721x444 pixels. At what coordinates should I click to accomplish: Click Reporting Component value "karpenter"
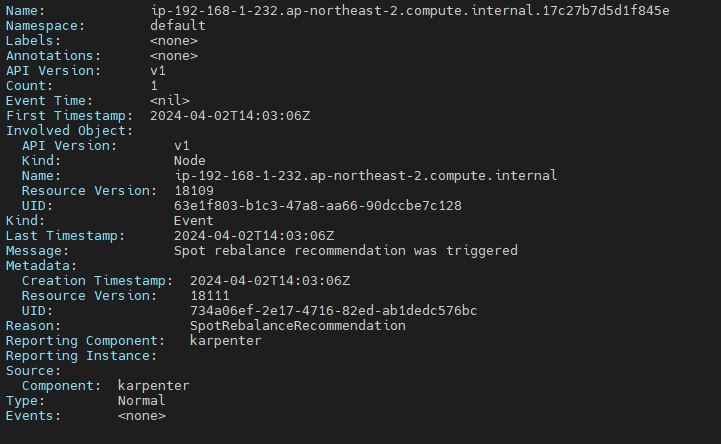pos(225,340)
